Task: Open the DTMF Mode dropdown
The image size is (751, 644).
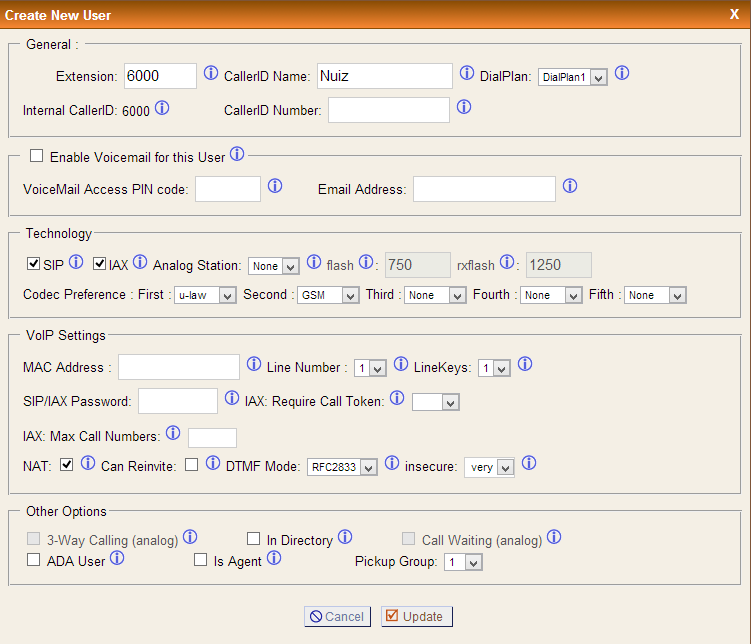Action: click(342, 467)
